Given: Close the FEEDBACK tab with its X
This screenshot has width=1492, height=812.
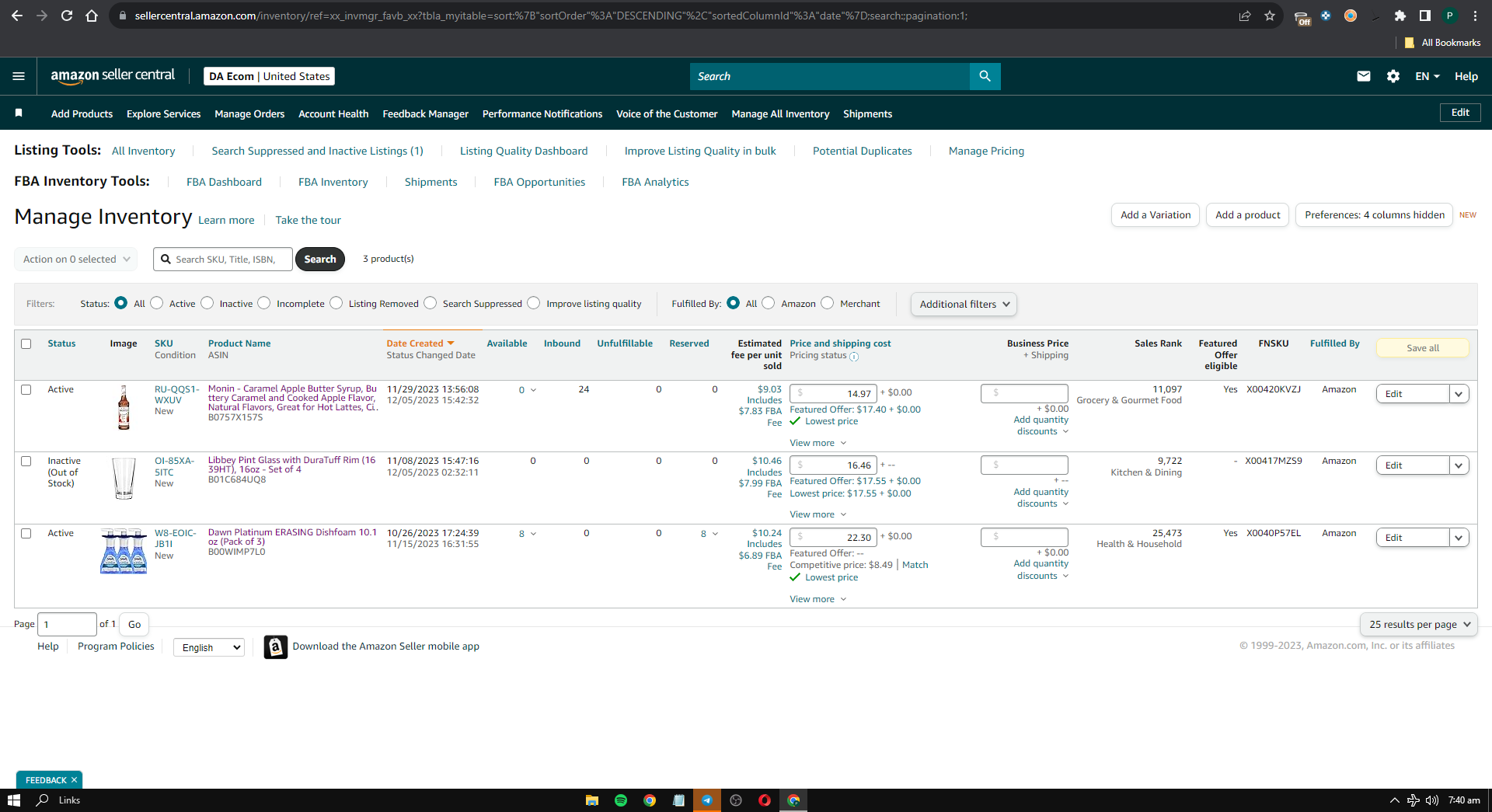Looking at the screenshot, I should coord(74,780).
